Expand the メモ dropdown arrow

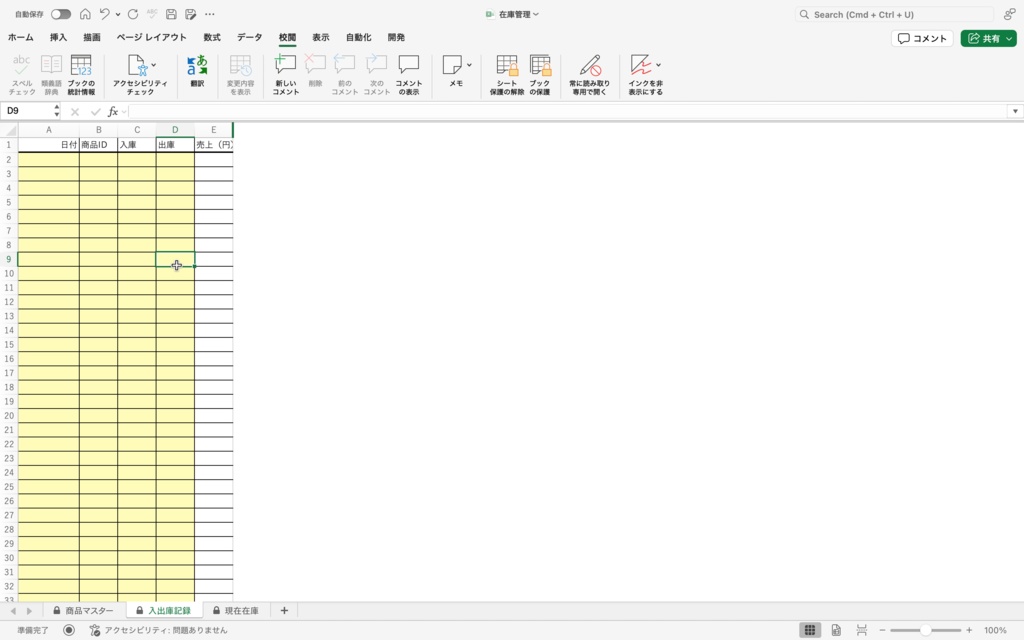[x=469, y=65]
